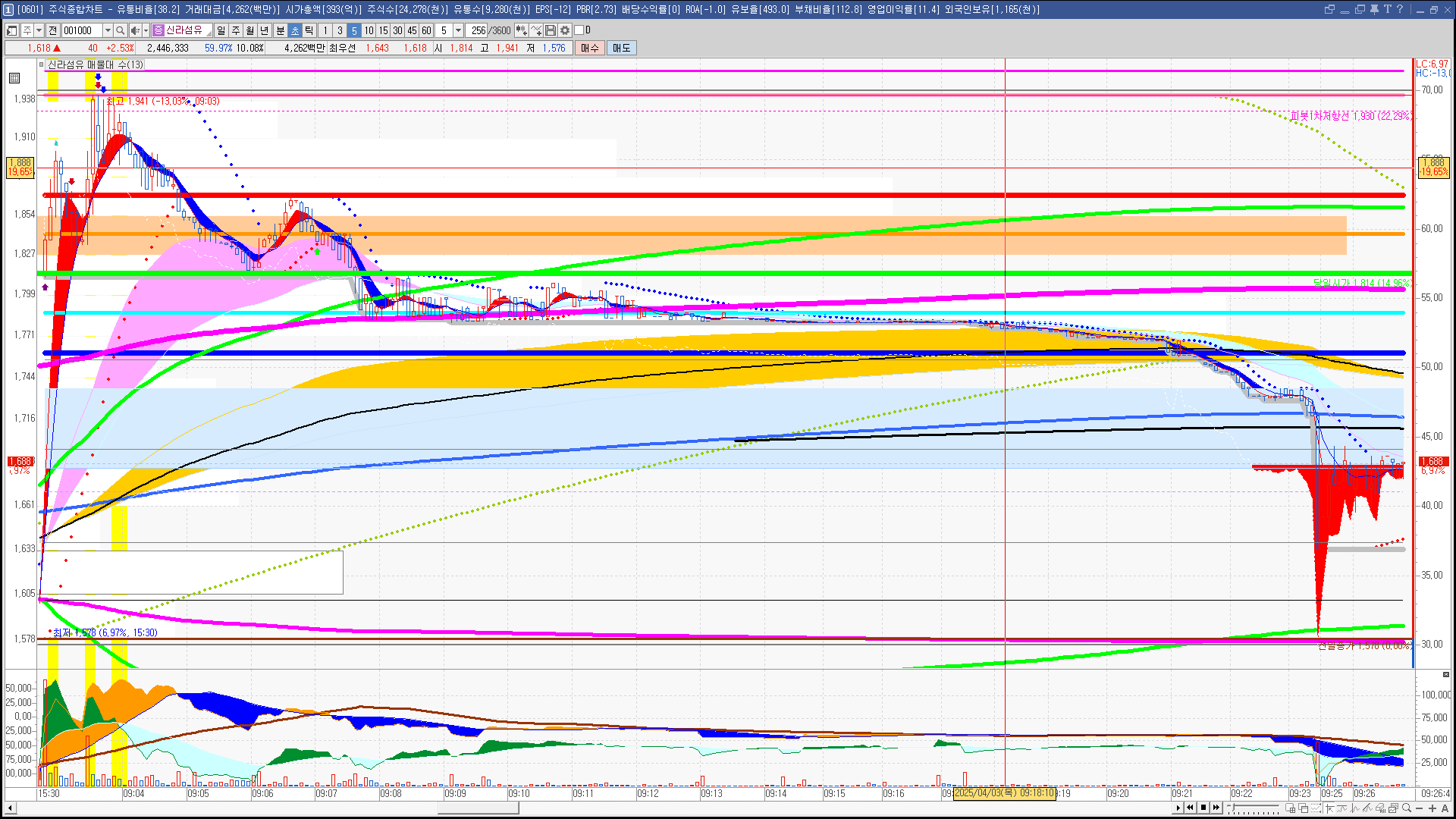The image size is (1456, 819).
Task: Click the stop button in replay controls
Action: tap(1203, 808)
